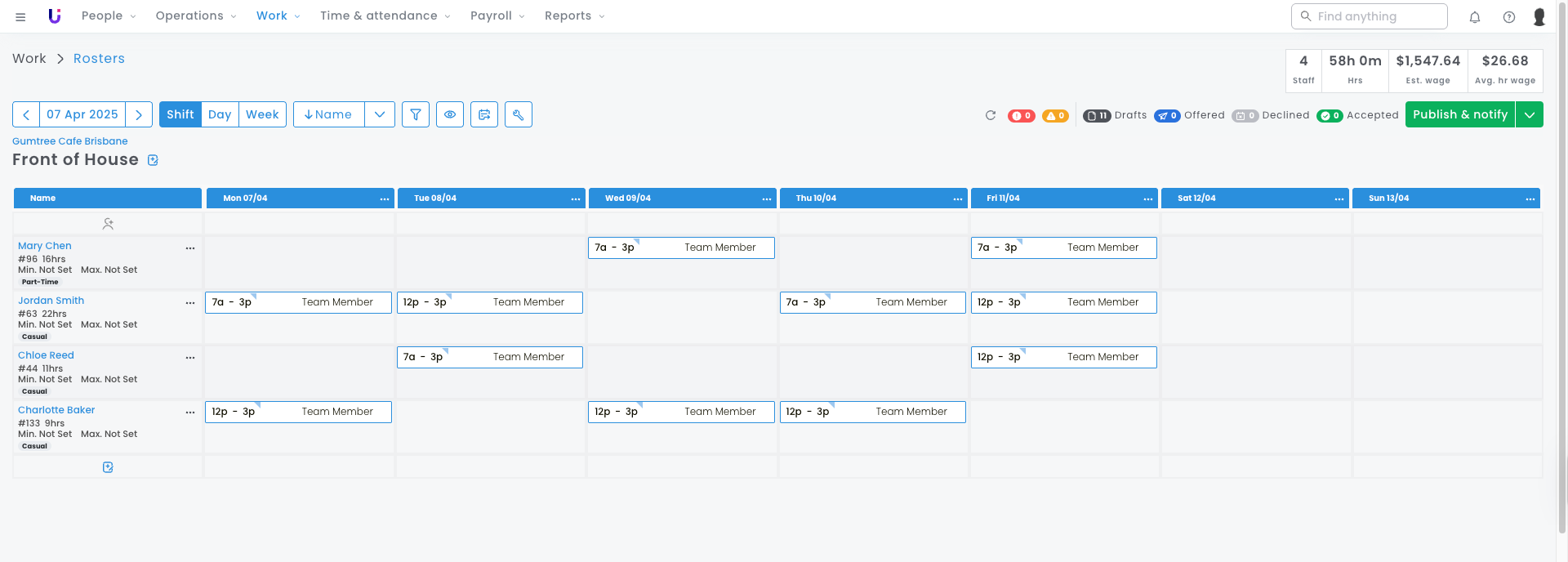
Task: Open options menu for Mon 07/04 column
Action: 385,198
